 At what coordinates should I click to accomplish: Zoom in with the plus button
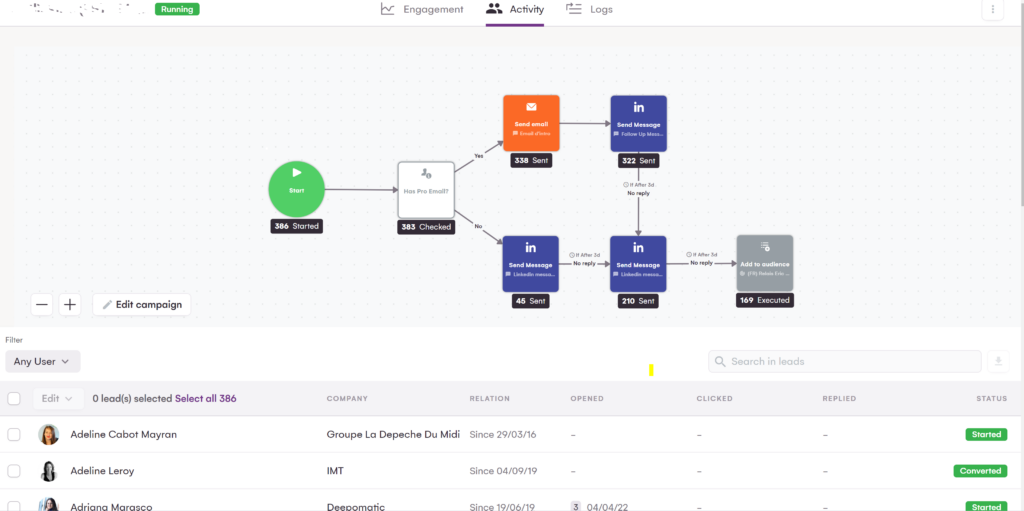69,304
